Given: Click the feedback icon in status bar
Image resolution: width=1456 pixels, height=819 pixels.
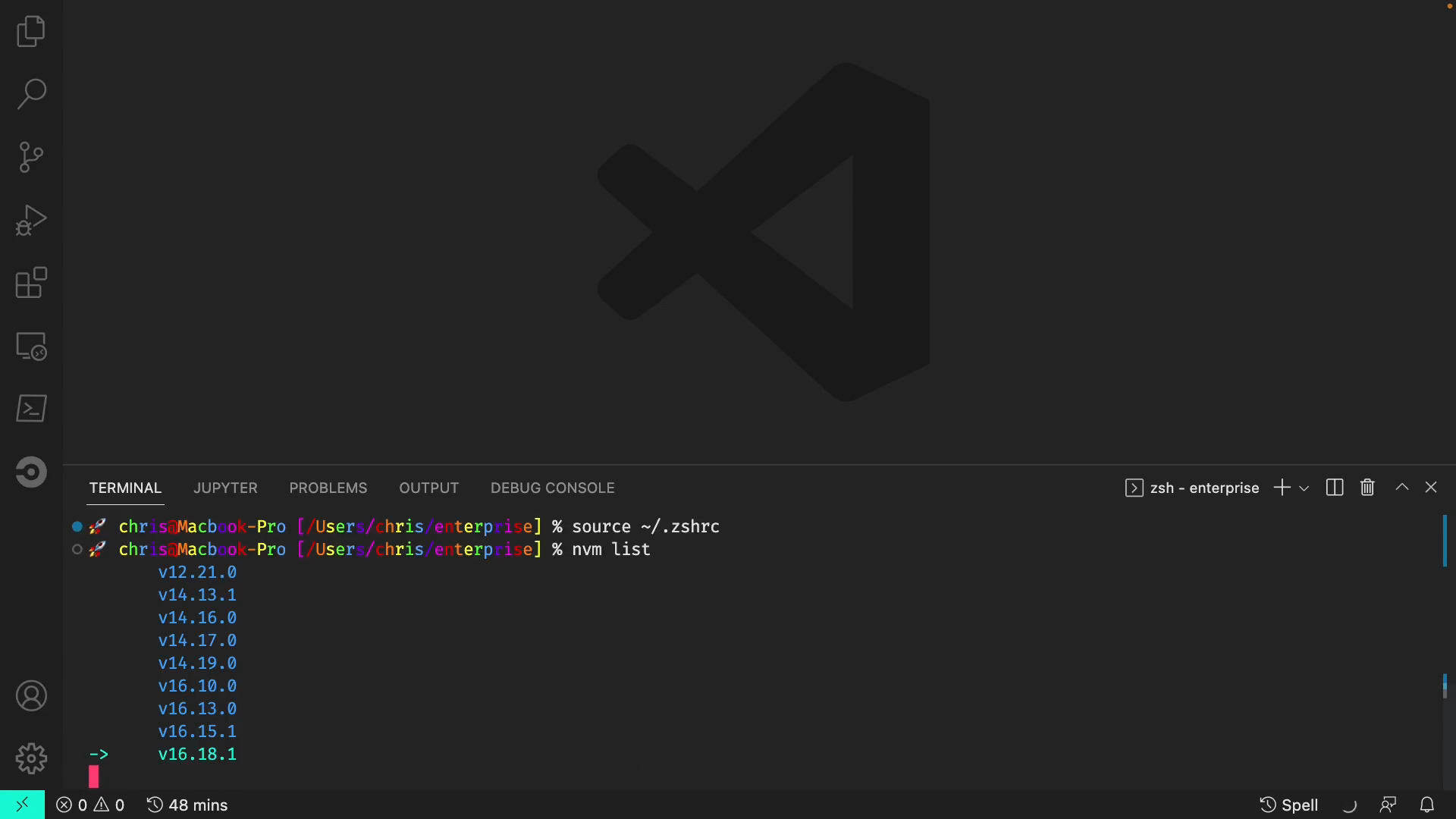Looking at the screenshot, I should pos(1388,805).
